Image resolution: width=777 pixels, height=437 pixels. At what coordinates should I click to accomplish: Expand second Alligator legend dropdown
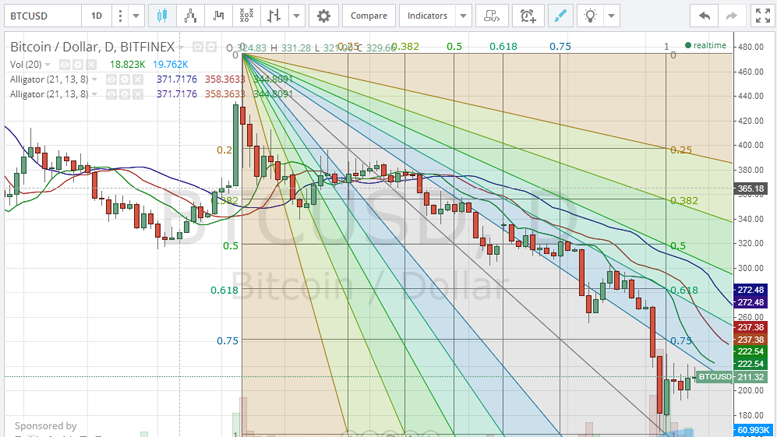(x=95, y=94)
